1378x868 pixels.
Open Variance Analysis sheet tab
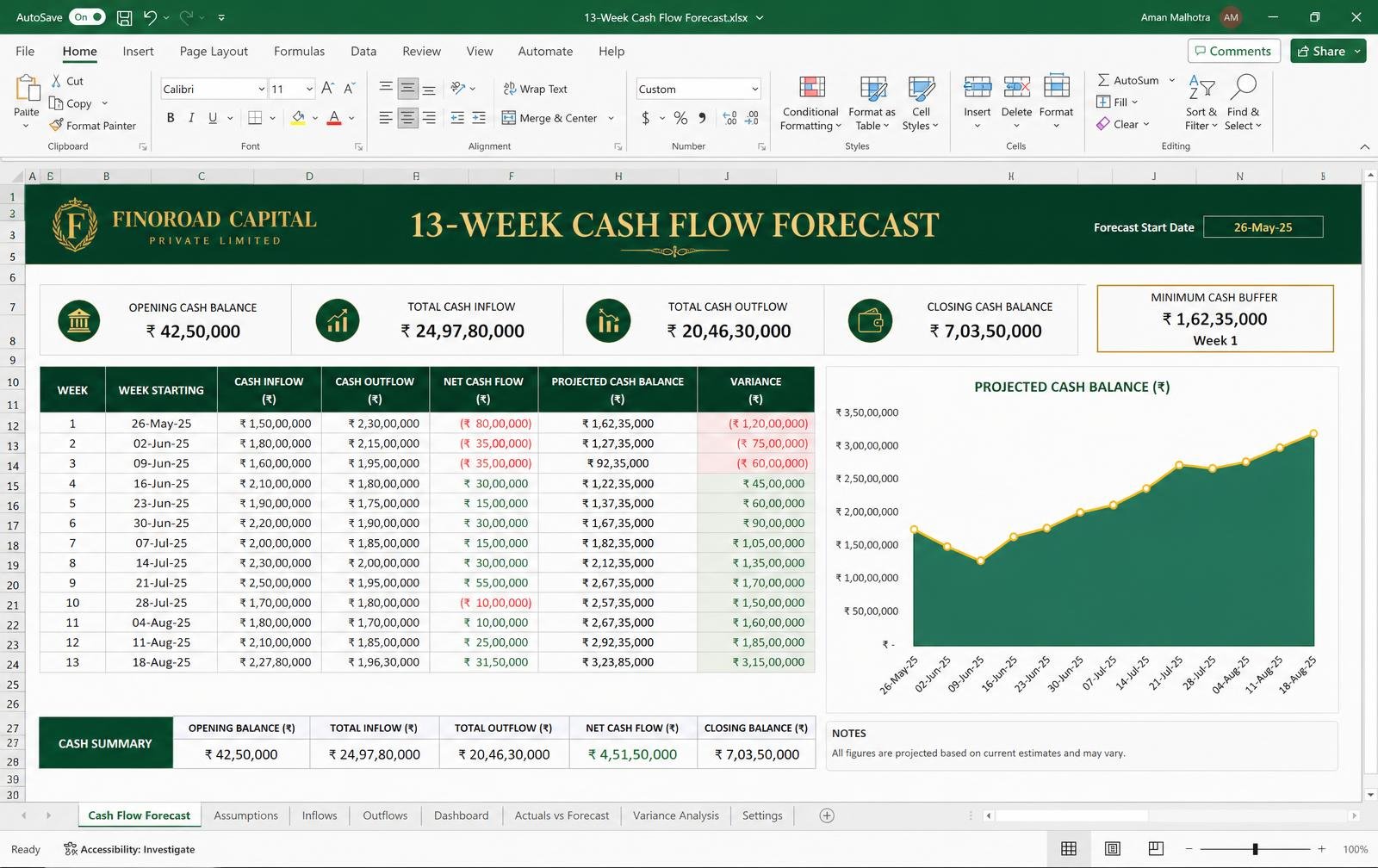tap(675, 815)
